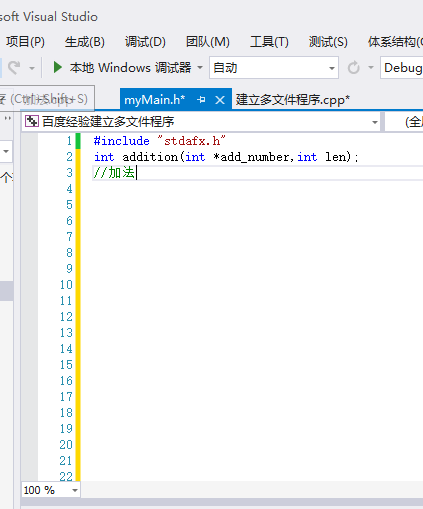Switch to 建立多文件程序.cpp* tab
423x509 pixels.
[293, 100]
